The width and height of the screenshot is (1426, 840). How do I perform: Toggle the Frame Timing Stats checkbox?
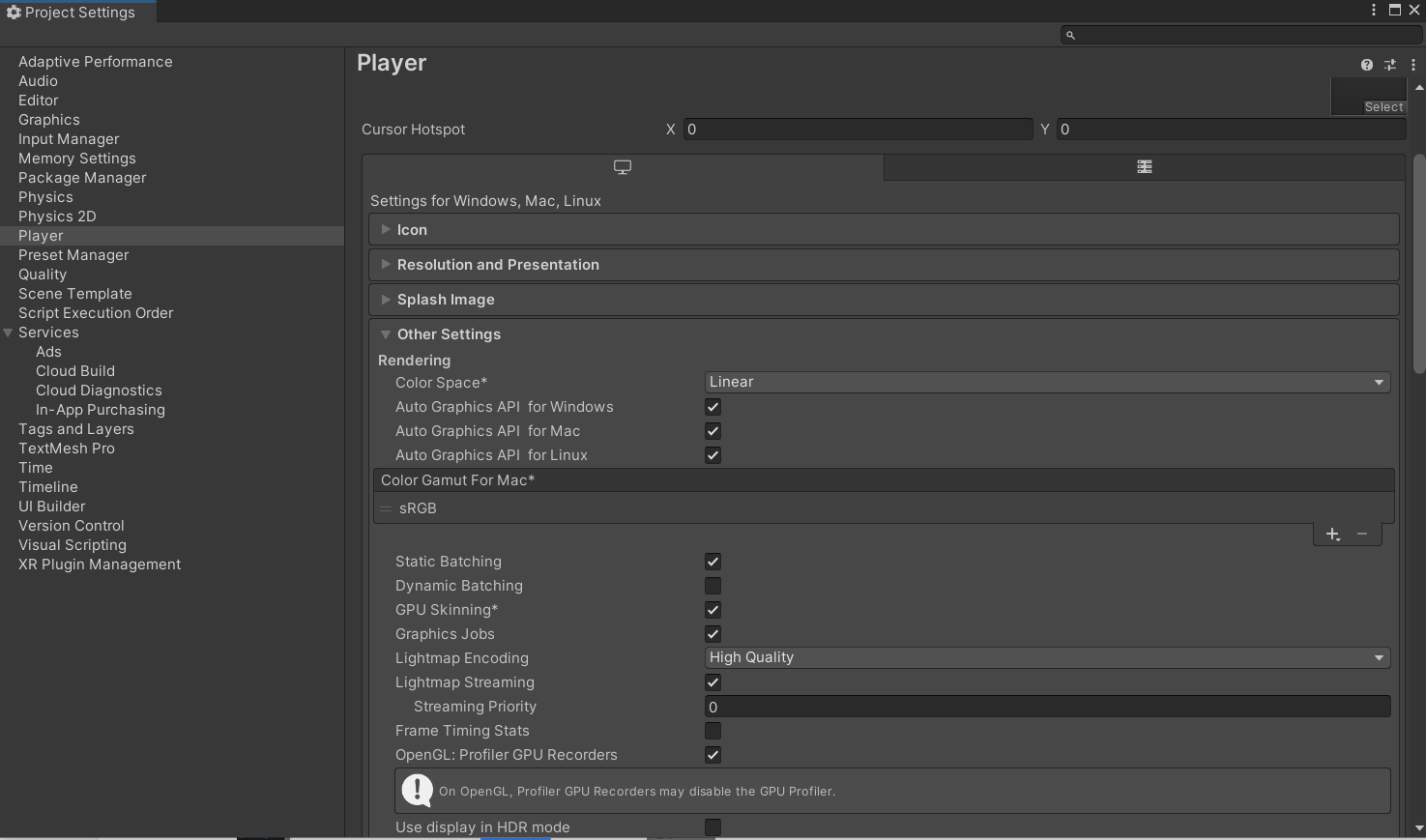coord(713,731)
